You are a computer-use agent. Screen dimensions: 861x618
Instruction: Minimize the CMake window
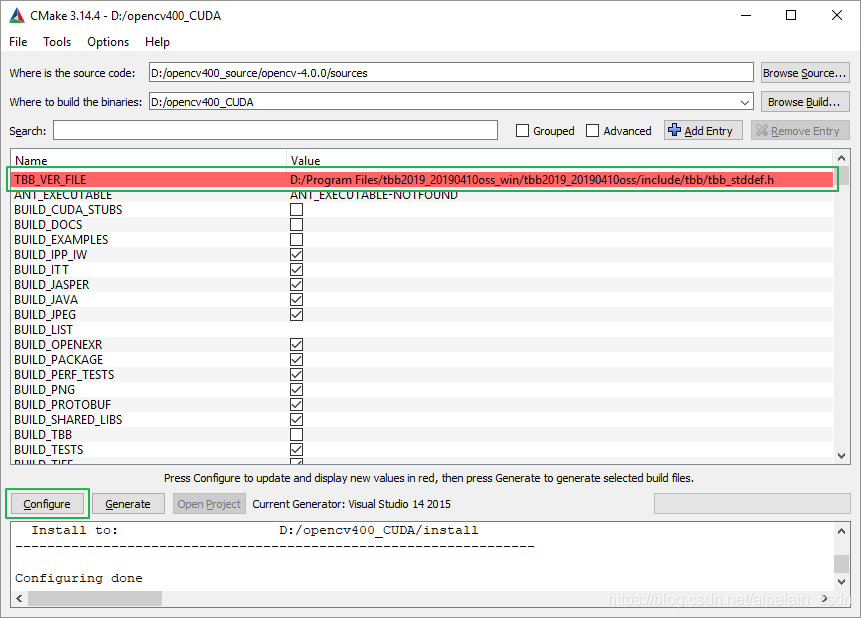[x=746, y=15]
